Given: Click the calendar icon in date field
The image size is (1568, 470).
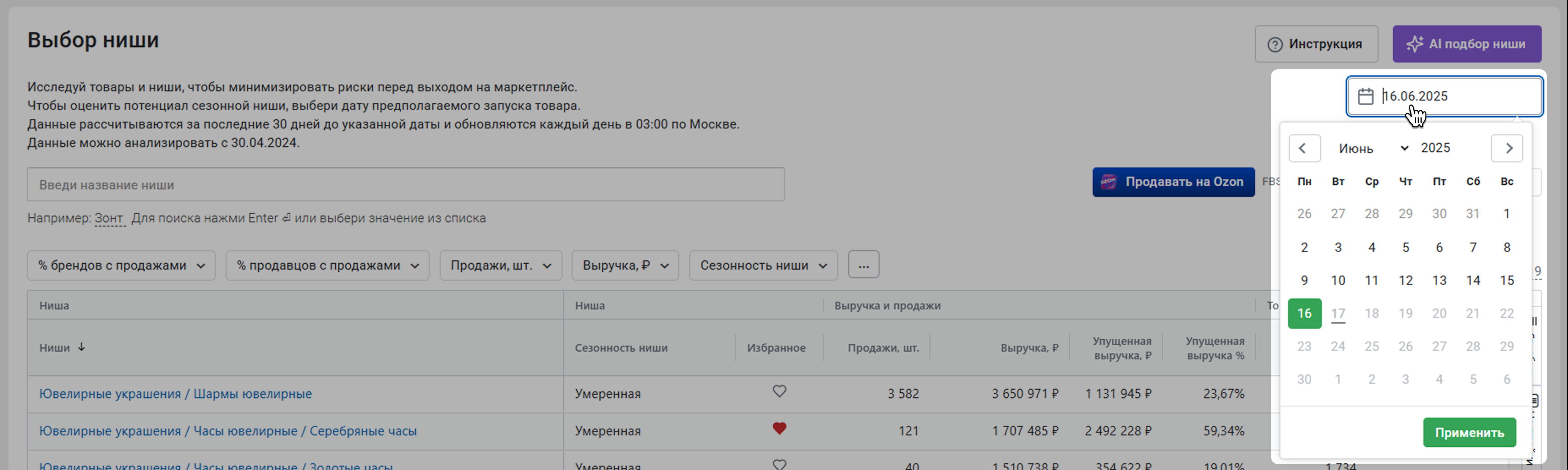Looking at the screenshot, I should click(1365, 96).
